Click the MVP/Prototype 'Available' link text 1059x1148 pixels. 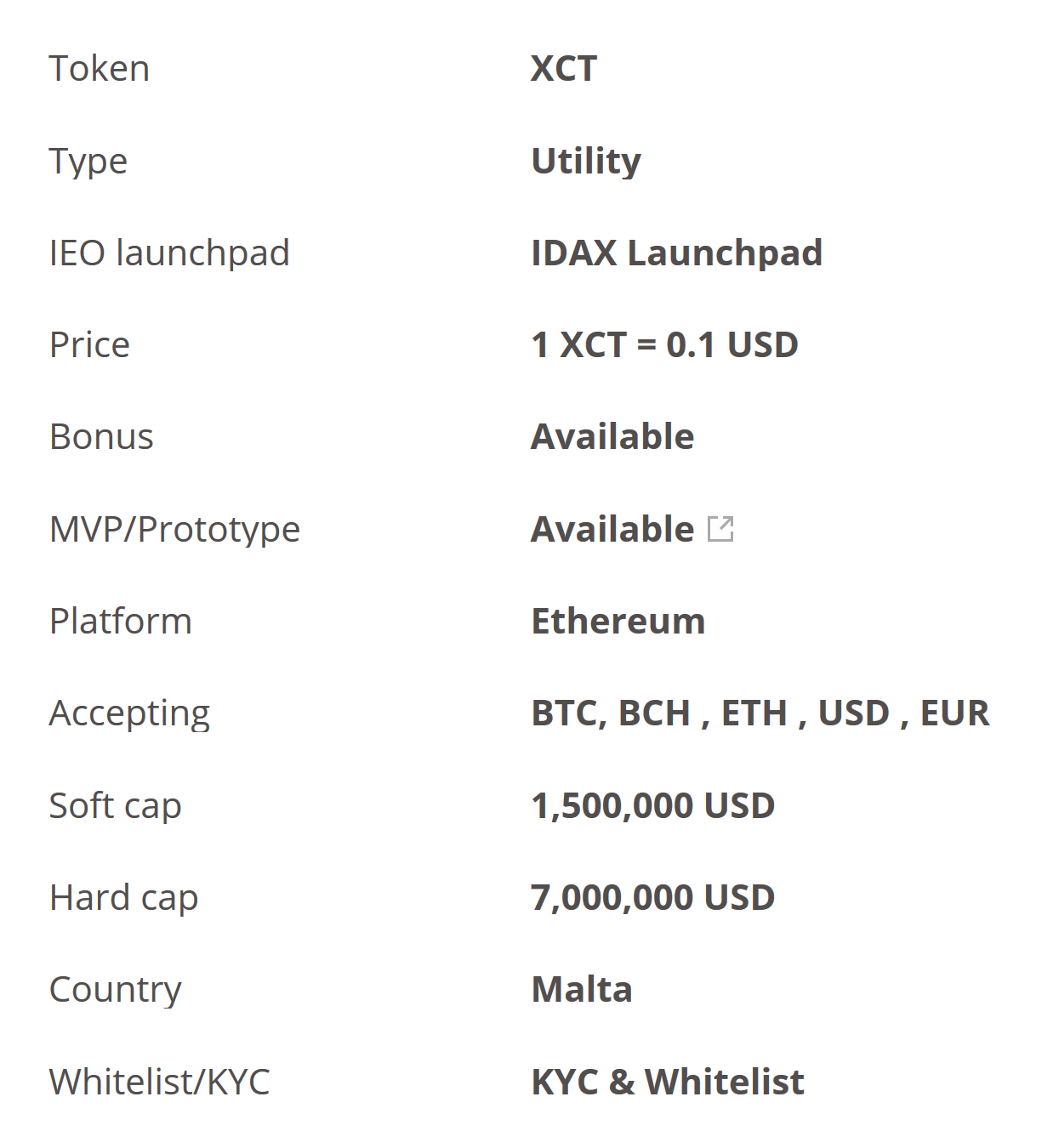(612, 529)
